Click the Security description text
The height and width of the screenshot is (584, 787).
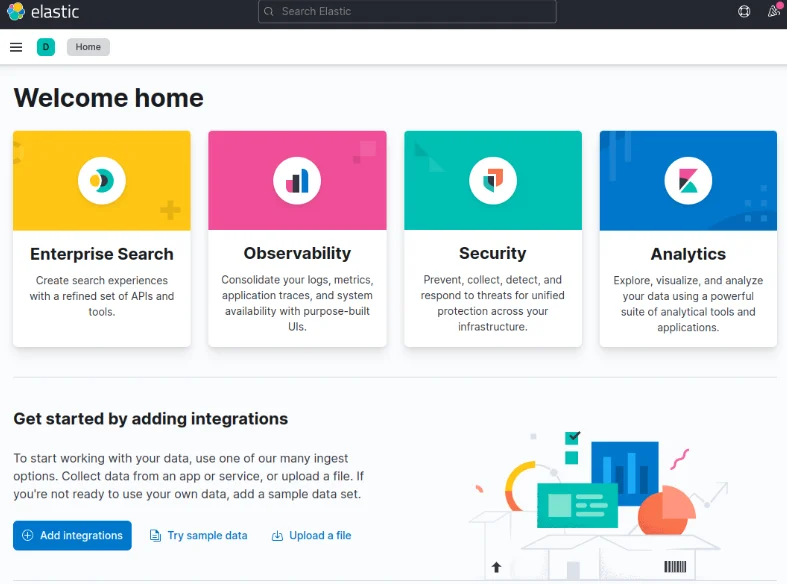(x=493, y=303)
